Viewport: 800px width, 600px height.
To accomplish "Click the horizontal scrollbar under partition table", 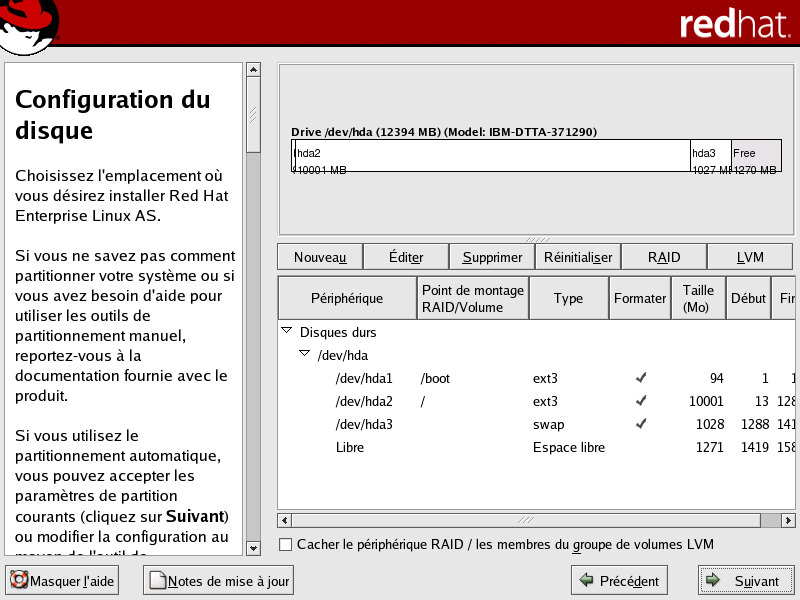I will point(525,521).
